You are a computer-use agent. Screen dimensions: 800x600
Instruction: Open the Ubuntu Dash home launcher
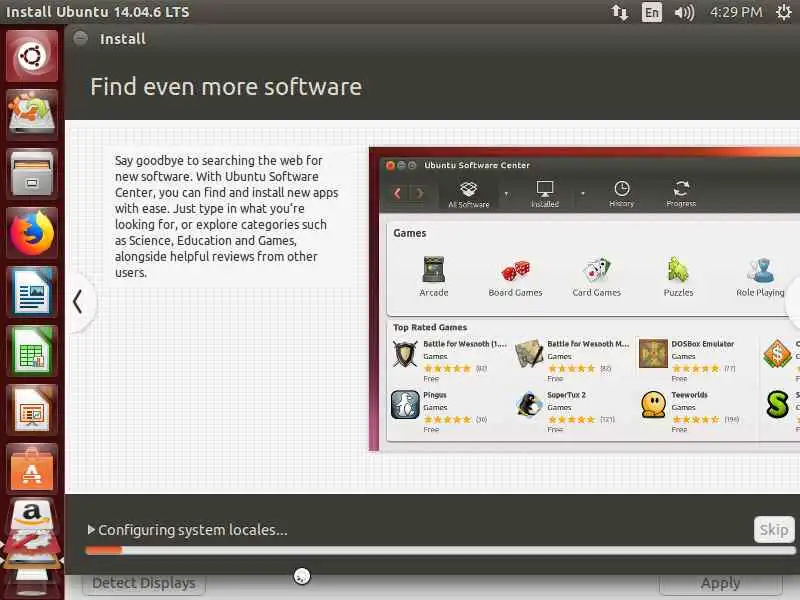point(32,56)
